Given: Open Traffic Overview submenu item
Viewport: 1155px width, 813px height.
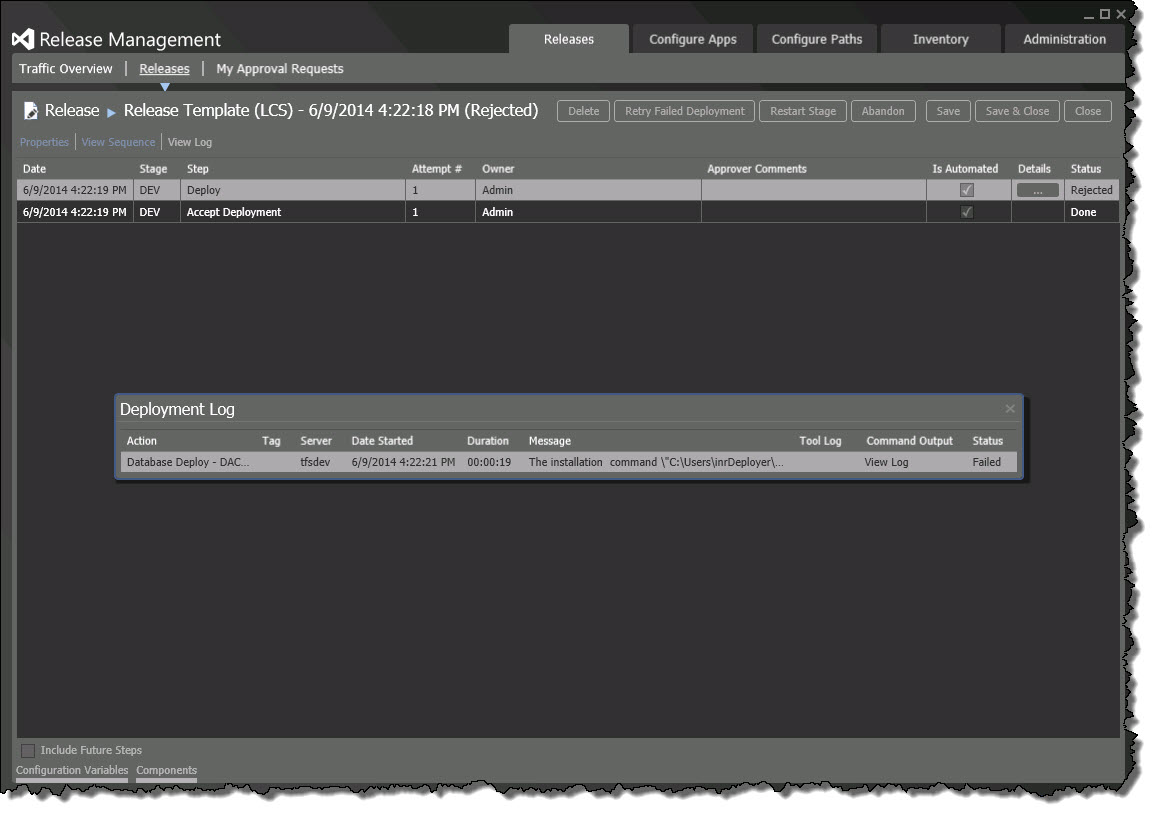Looking at the screenshot, I should 66,69.
